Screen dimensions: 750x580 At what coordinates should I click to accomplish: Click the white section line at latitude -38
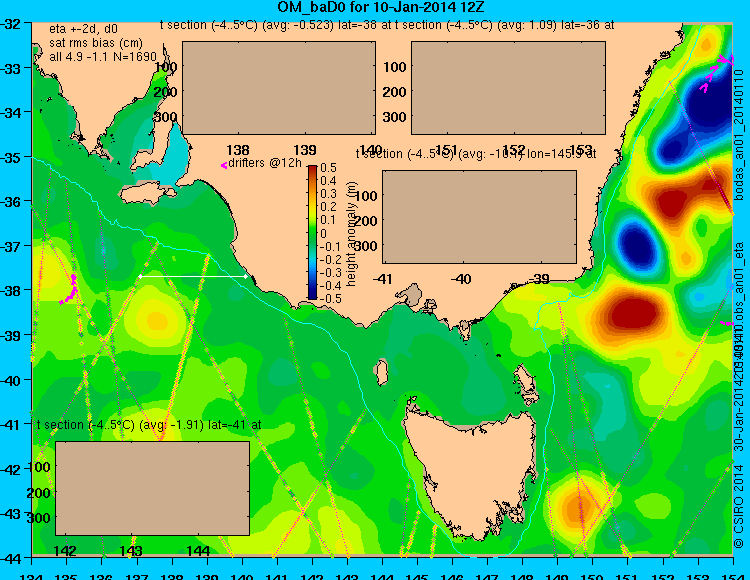pyautogui.click(x=193, y=276)
